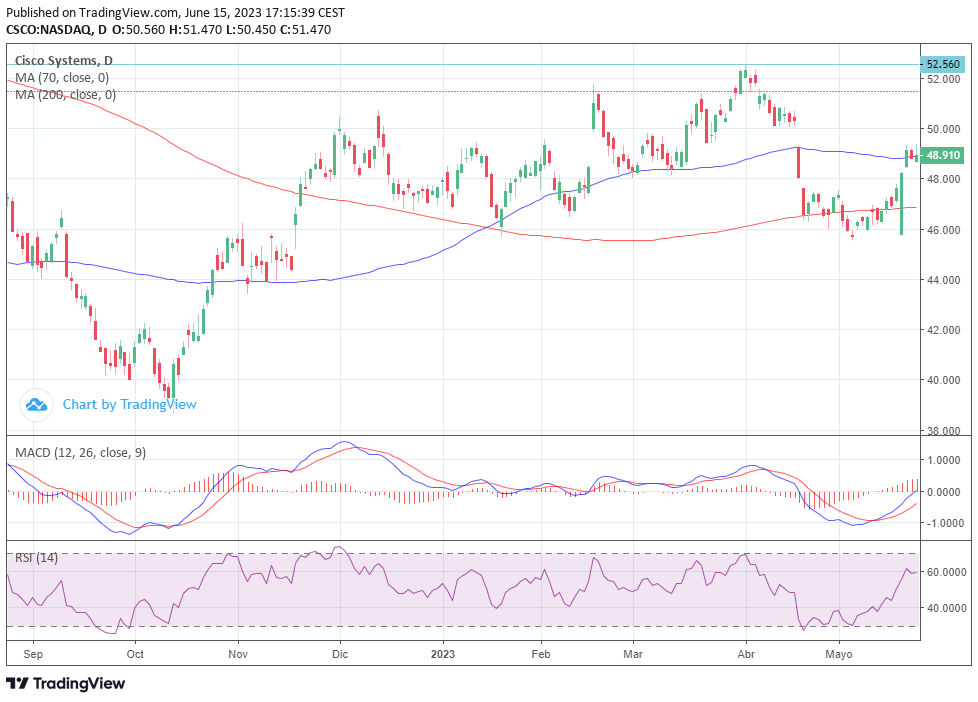
Task: Click the 'Feb' label on time axis
Action: [541, 654]
